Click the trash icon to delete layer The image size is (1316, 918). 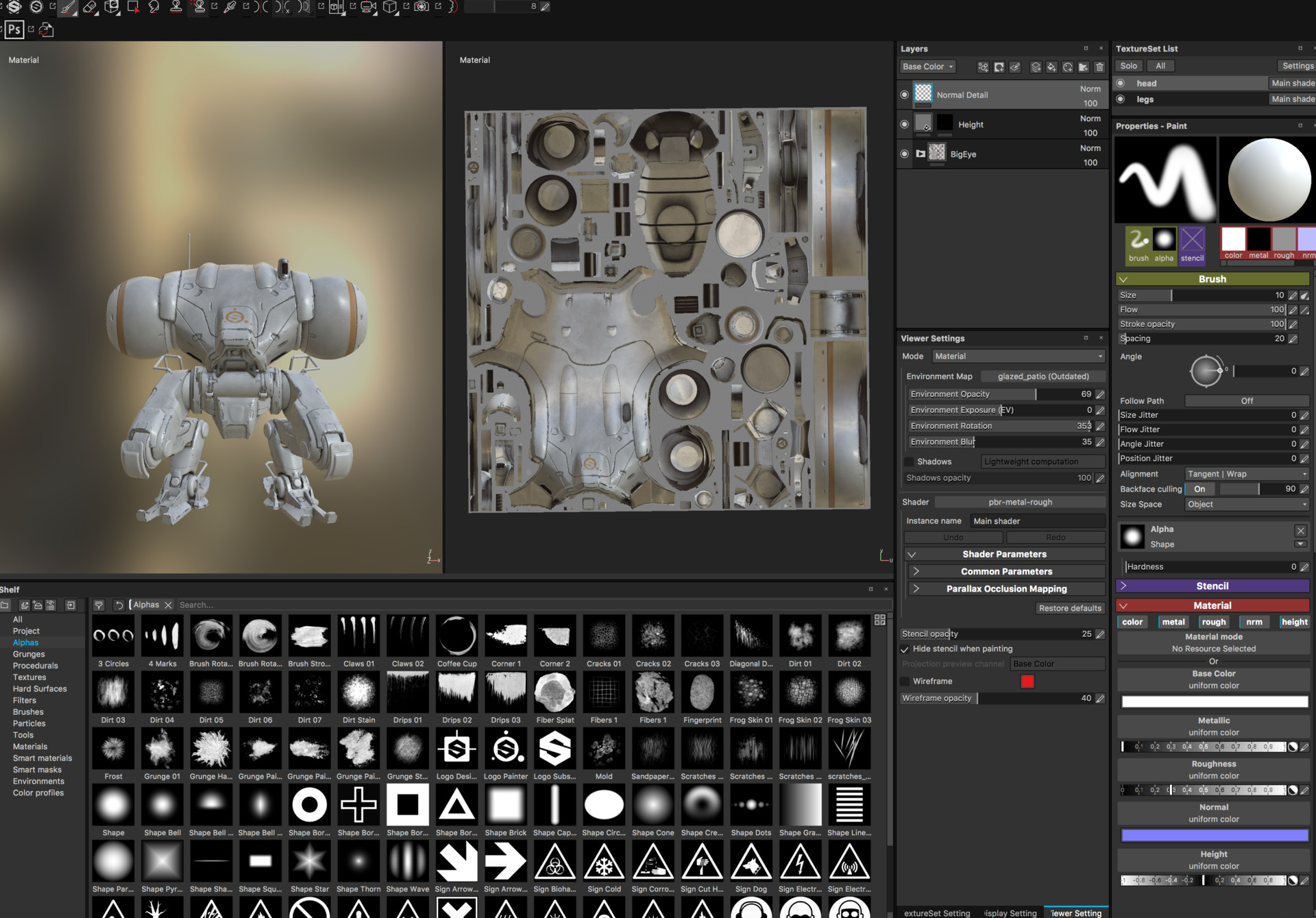coord(1100,67)
